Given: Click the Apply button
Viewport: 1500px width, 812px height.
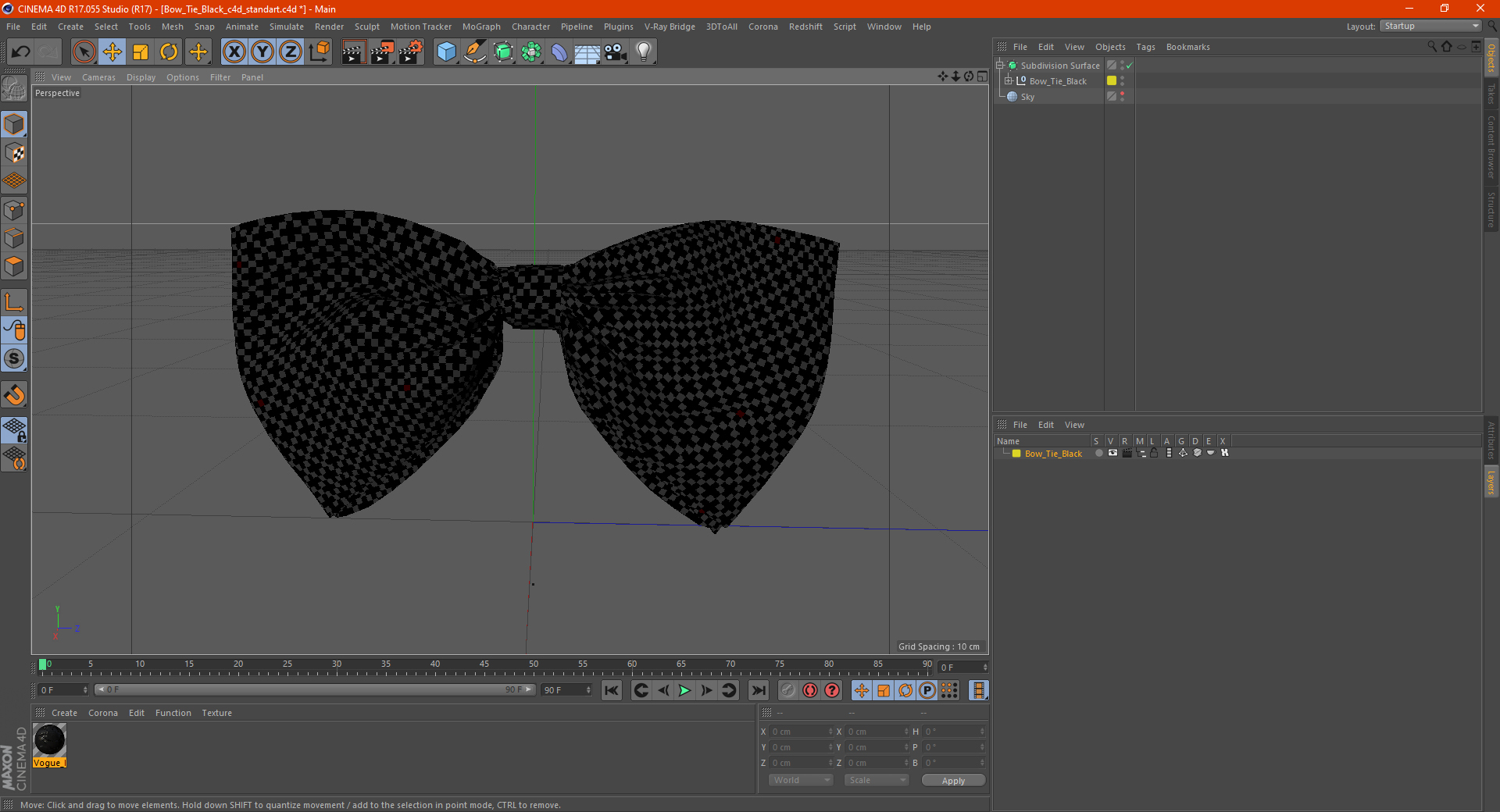Looking at the screenshot, I should [x=953, y=780].
